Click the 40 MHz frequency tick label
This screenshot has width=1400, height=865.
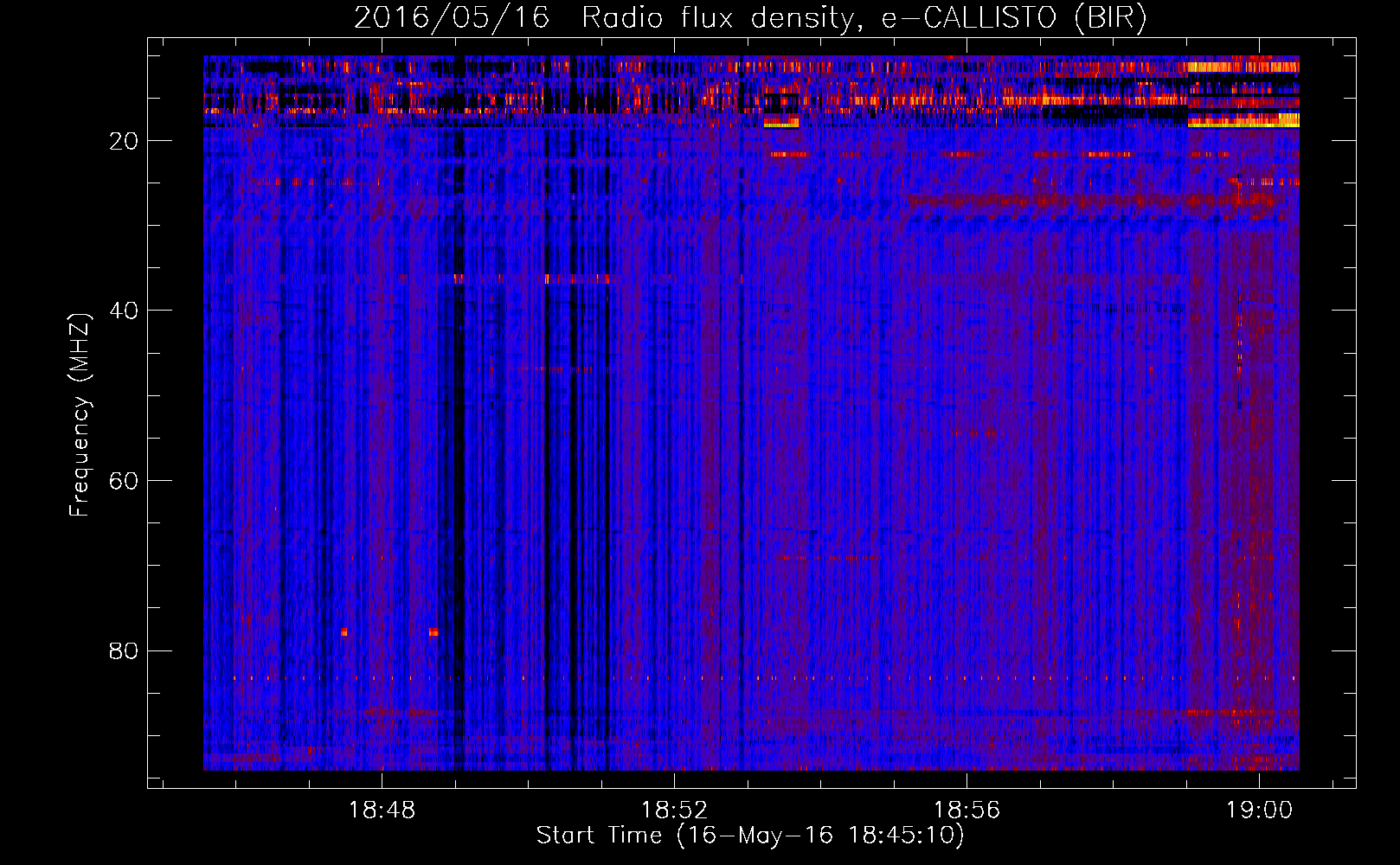(125, 311)
